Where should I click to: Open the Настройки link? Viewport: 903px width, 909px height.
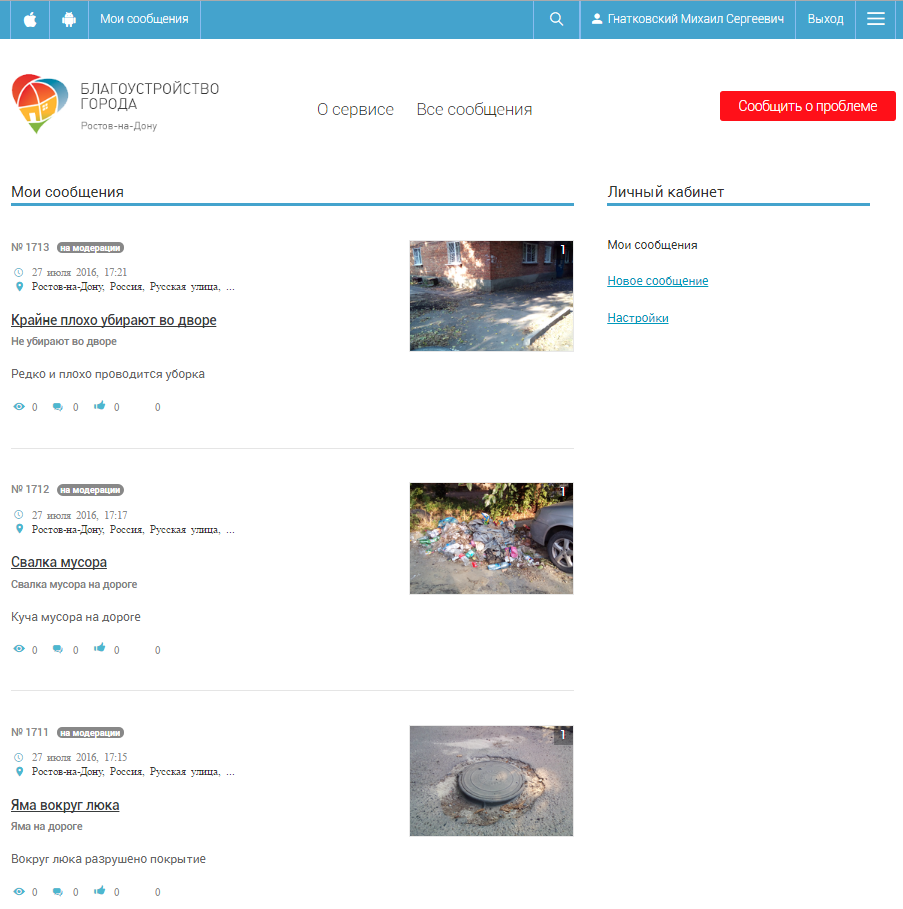[638, 318]
